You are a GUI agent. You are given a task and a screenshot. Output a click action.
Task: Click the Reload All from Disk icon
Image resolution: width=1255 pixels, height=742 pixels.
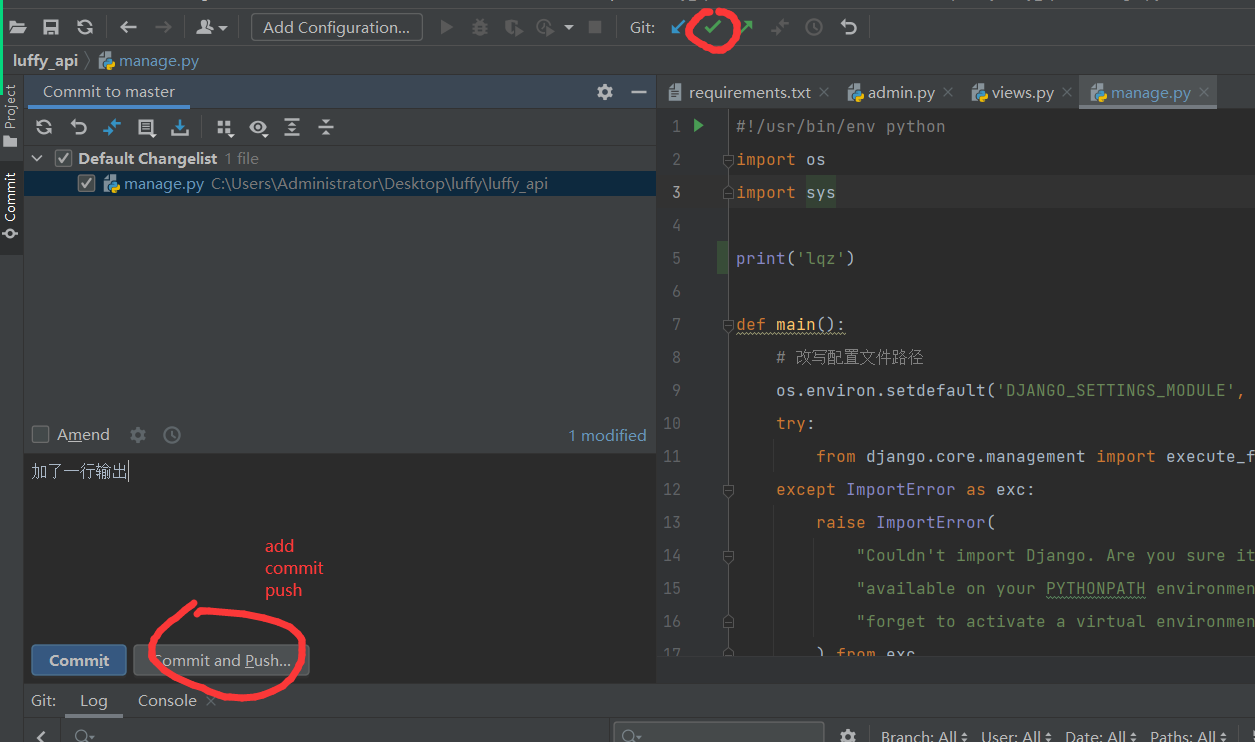click(85, 27)
